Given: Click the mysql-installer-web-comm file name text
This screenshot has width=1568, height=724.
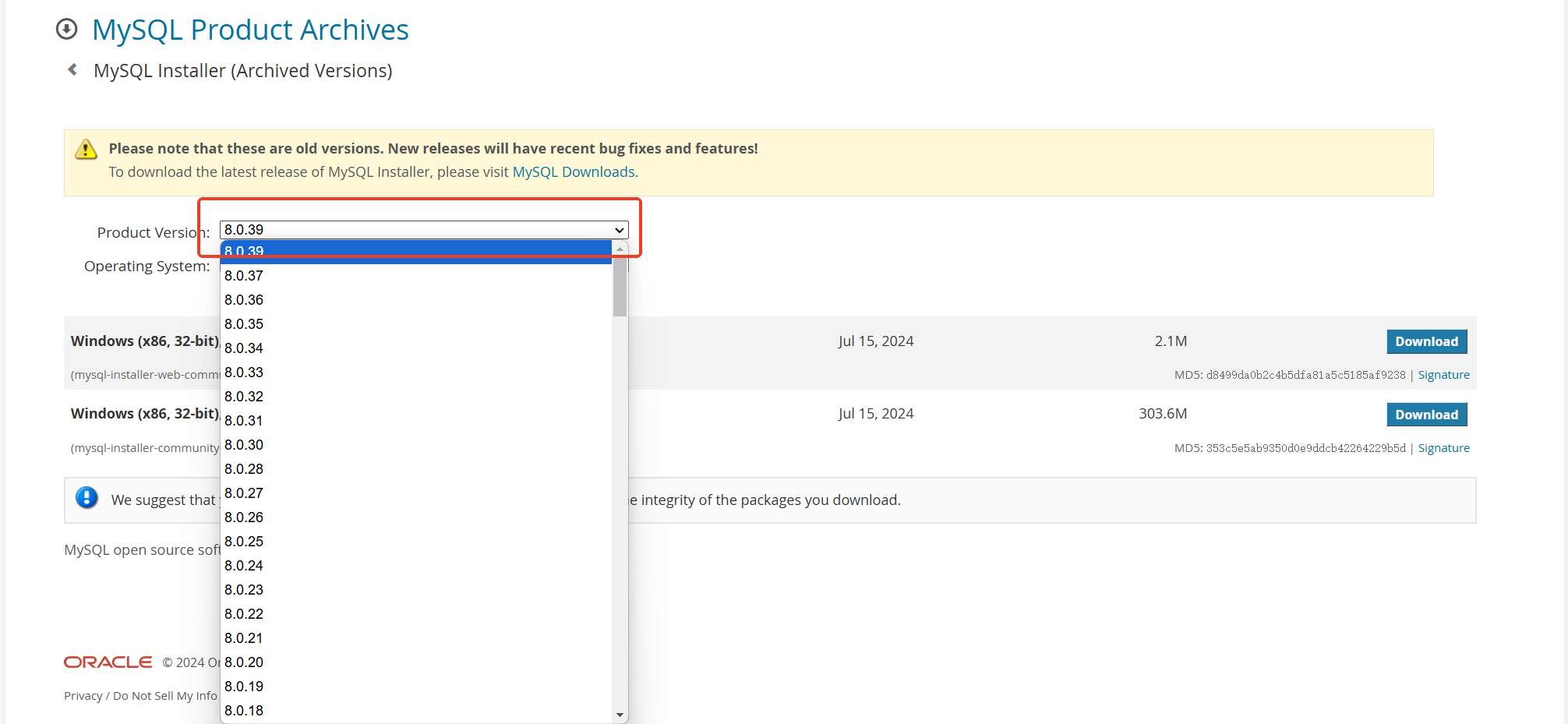Looking at the screenshot, I should point(146,375).
